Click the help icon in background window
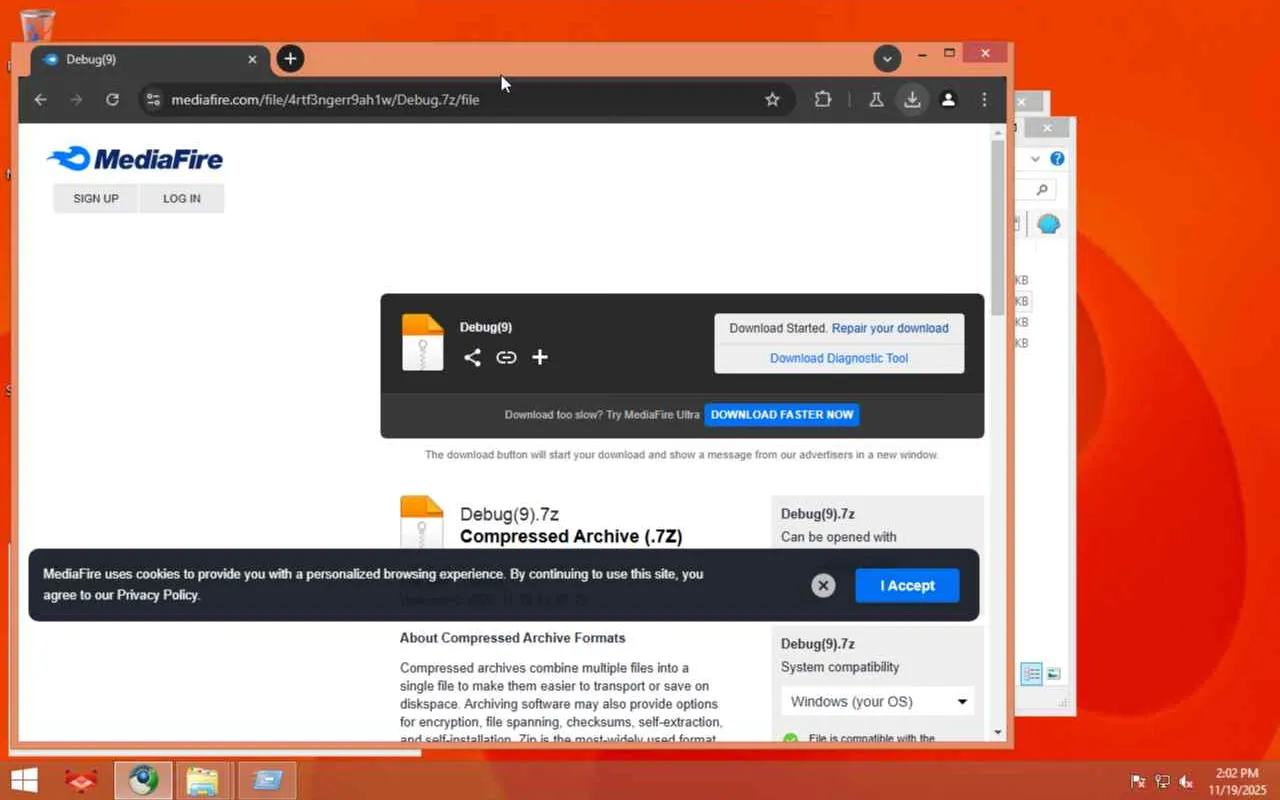The width and height of the screenshot is (1280, 800). tap(1057, 159)
